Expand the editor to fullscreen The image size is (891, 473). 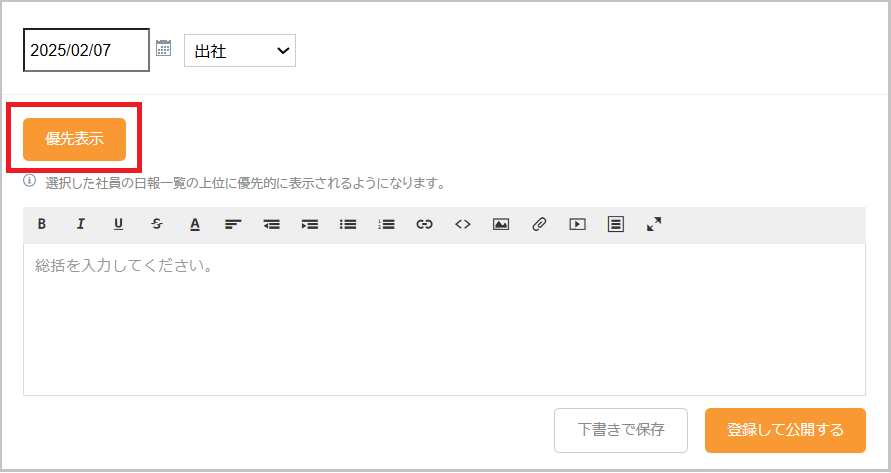pyautogui.click(x=654, y=224)
